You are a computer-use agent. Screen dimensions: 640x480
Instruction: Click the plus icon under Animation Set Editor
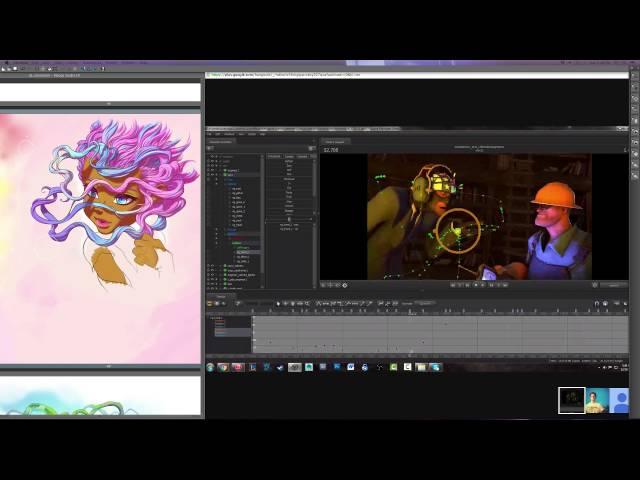coord(211,148)
